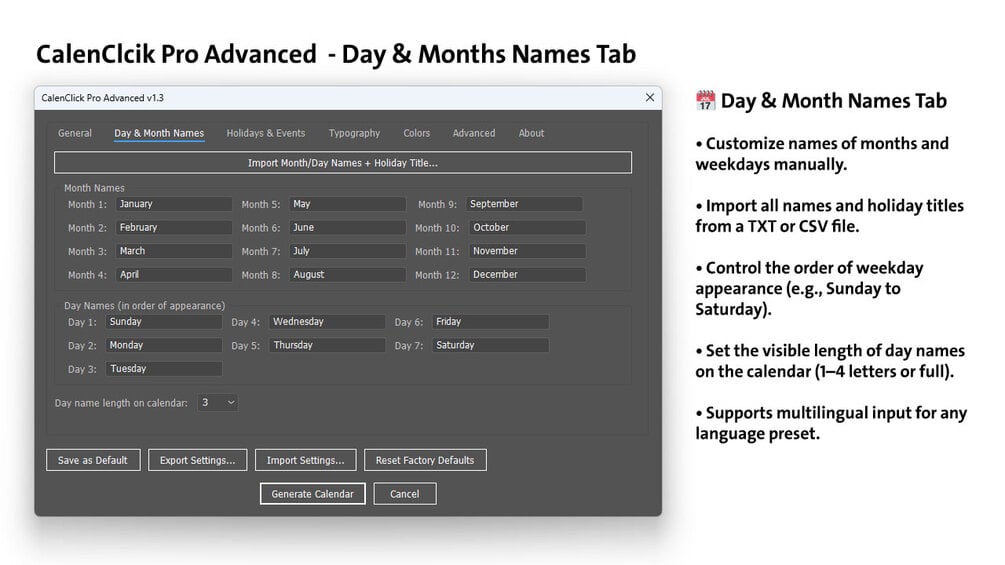
Task: Select the Day & Month Names tab
Action: point(159,133)
